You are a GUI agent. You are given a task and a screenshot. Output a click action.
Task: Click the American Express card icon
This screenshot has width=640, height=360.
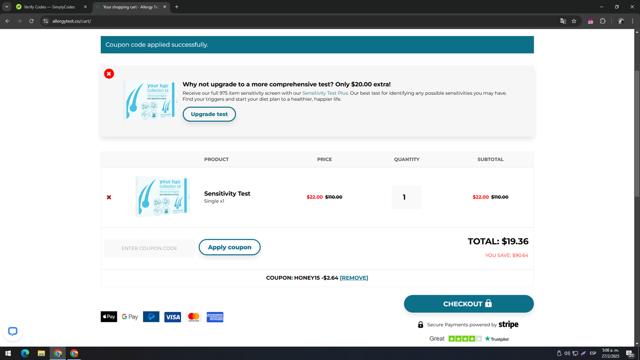[x=215, y=317]
